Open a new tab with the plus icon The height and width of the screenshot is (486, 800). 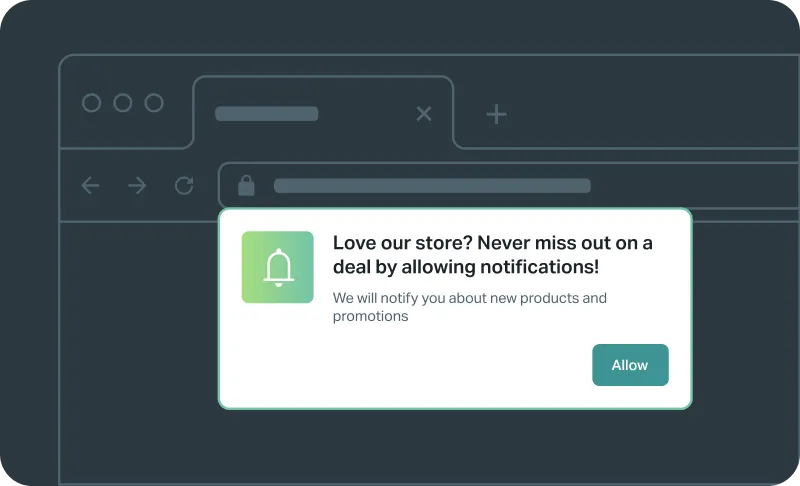496,114
